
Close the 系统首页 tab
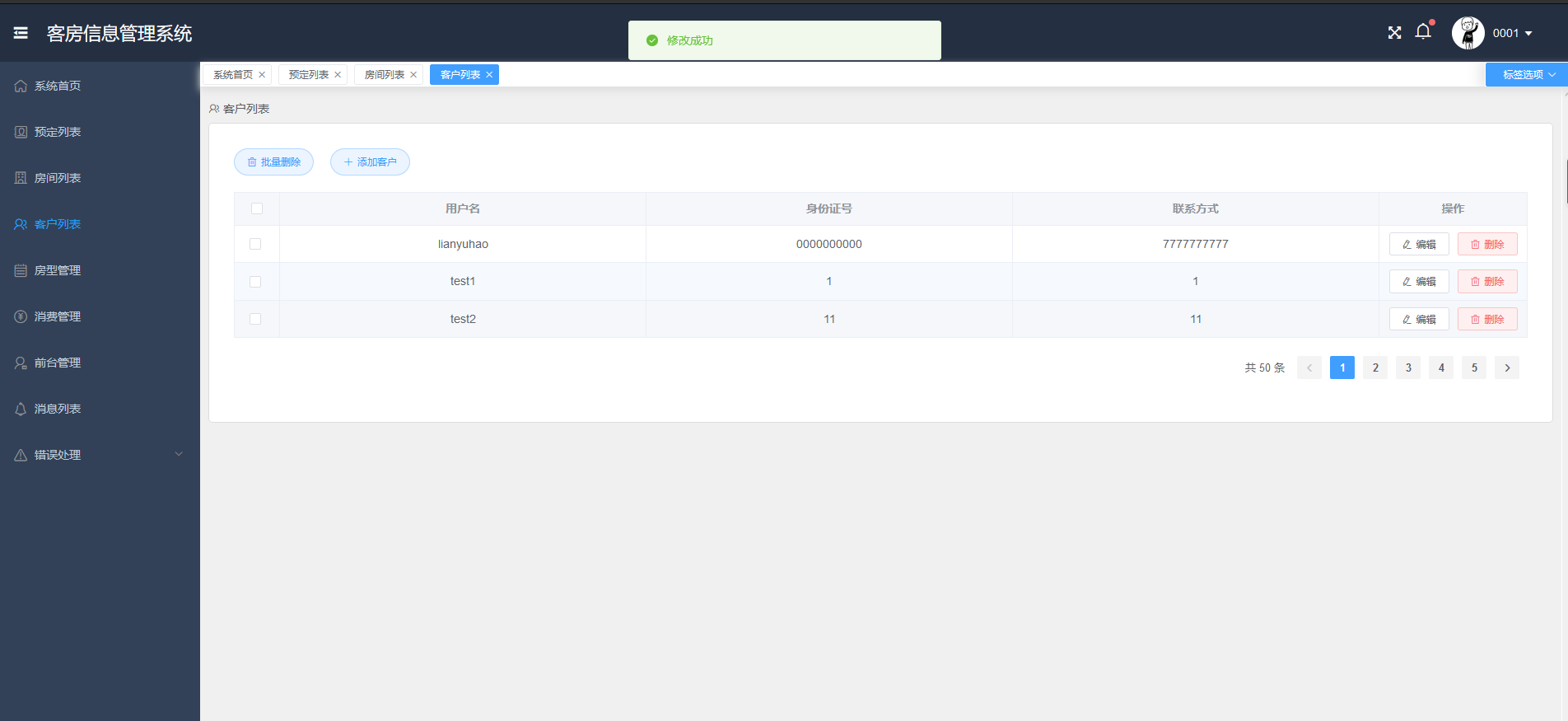(262, 75)
